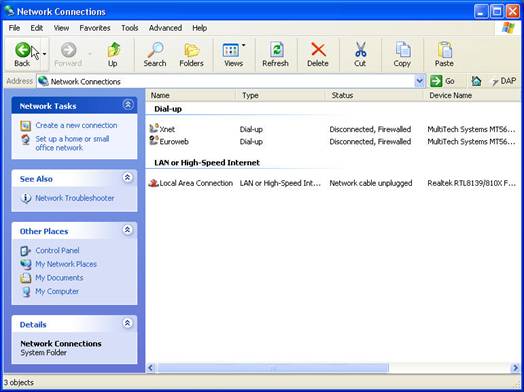This screenshot has height=392, width=524.
Task: Open the Help menu
Action: (200, 28)
